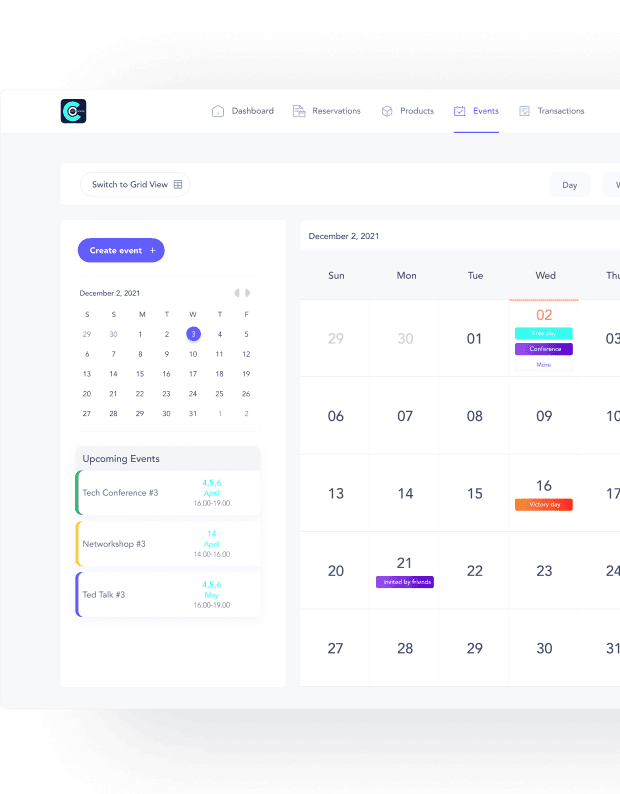
Task: Click the orange Victory day event tag
Action: click(543, 505)
